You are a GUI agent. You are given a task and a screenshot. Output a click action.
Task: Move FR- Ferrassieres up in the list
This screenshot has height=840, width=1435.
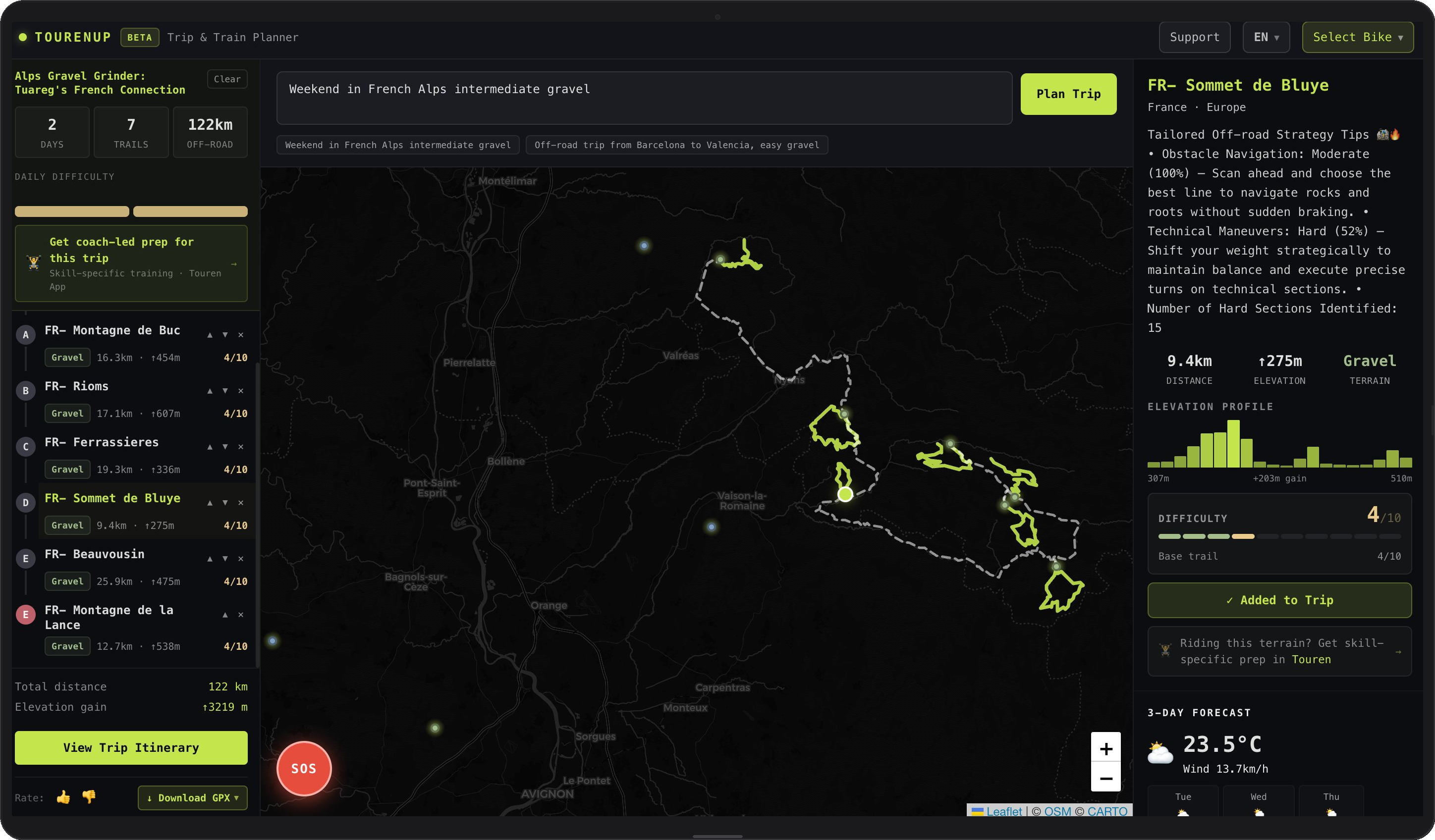210,447
